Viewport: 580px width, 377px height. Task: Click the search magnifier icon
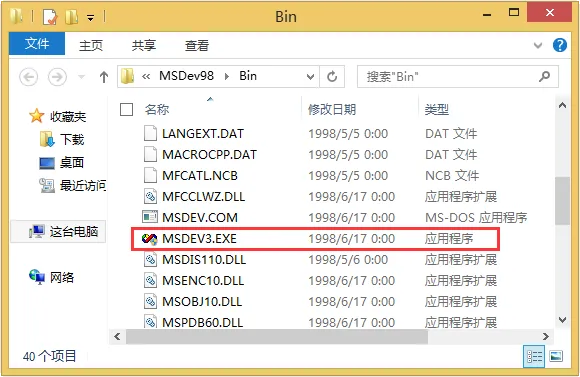tap(544, 77)
